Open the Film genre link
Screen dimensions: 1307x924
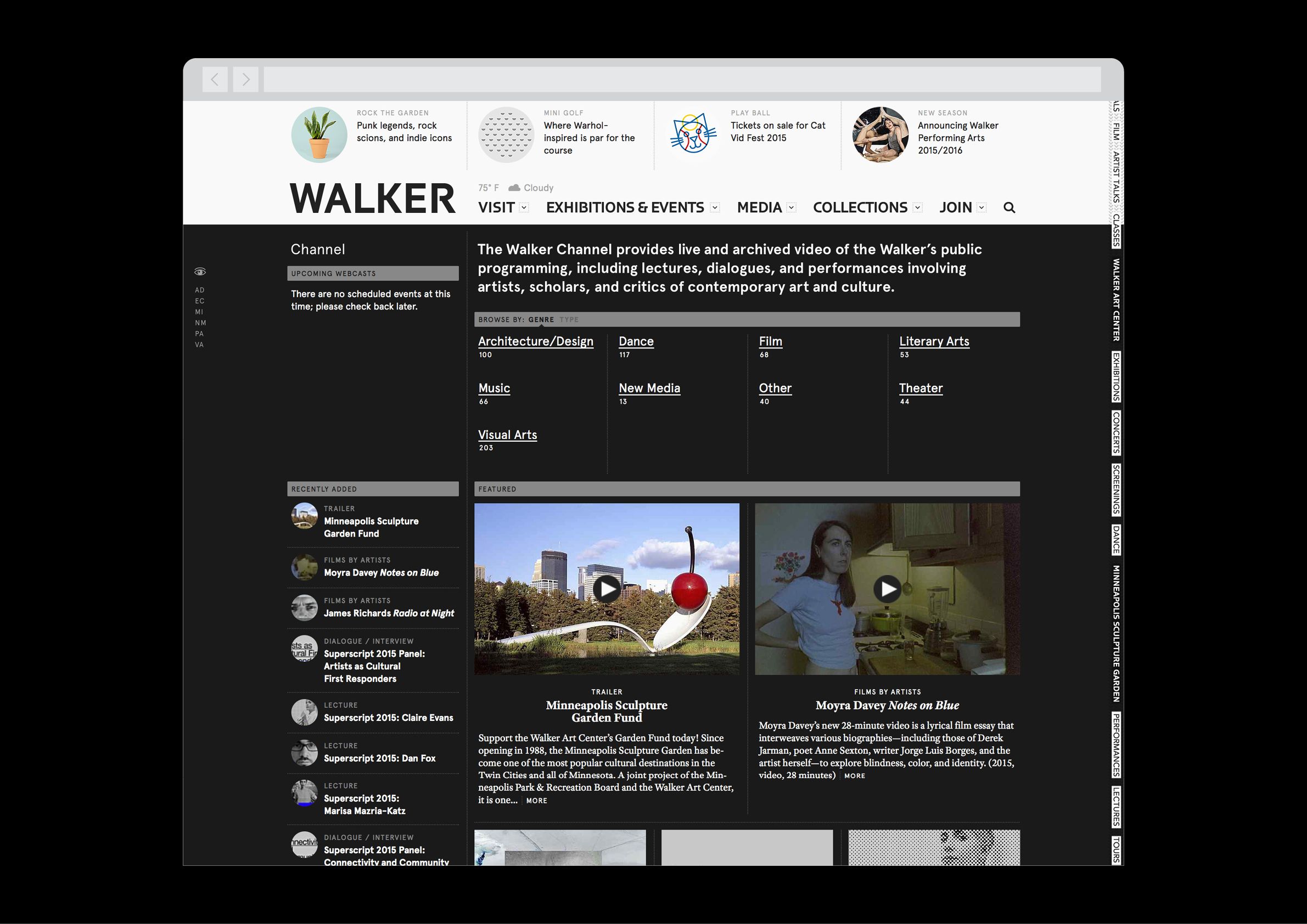770,341
